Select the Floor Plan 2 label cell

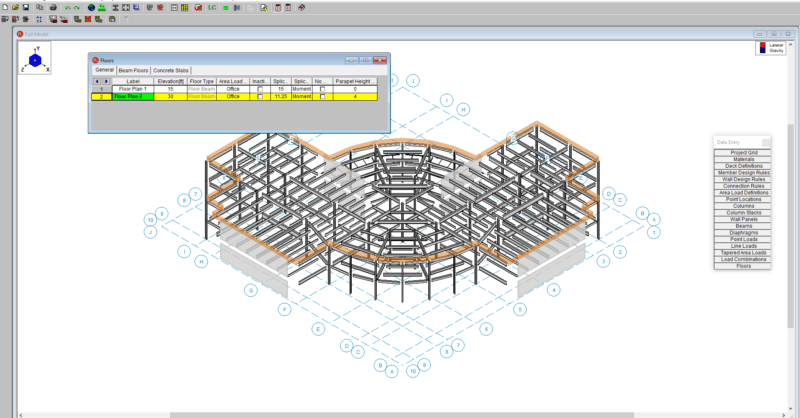point(133,97)
